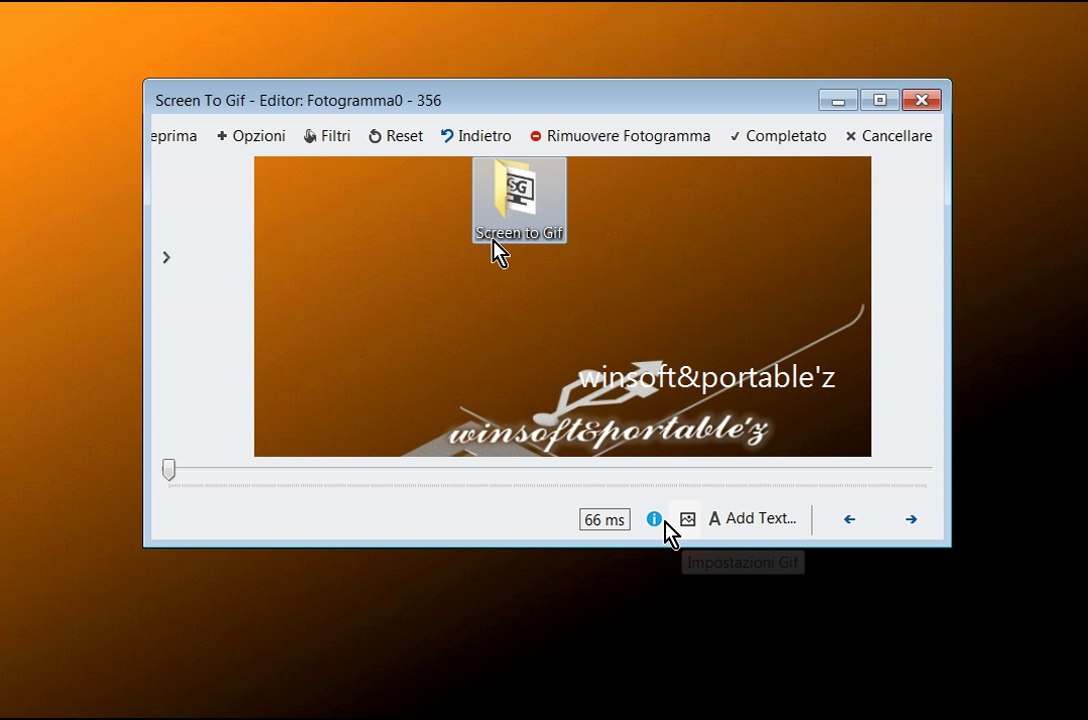Click the Reset button

(x=396, y=136)
